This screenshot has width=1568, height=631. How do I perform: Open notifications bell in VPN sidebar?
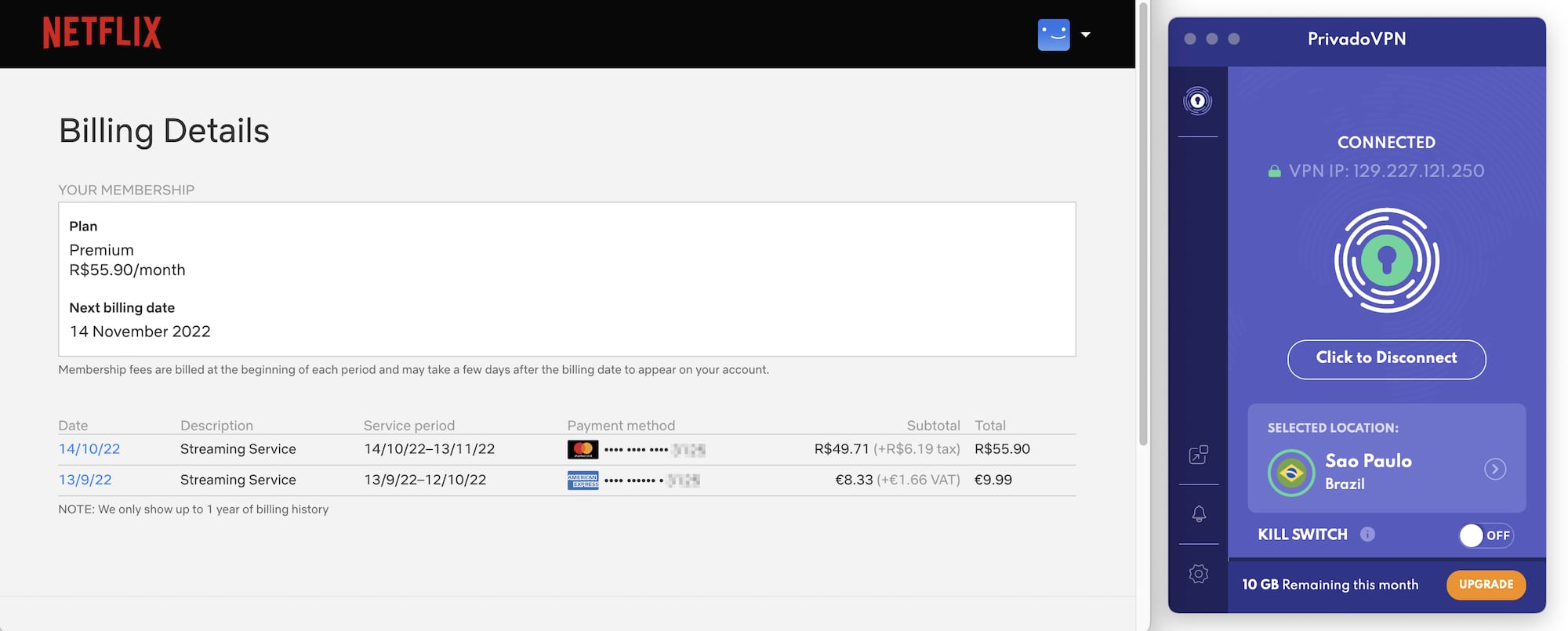click(x=1198, y=514)
